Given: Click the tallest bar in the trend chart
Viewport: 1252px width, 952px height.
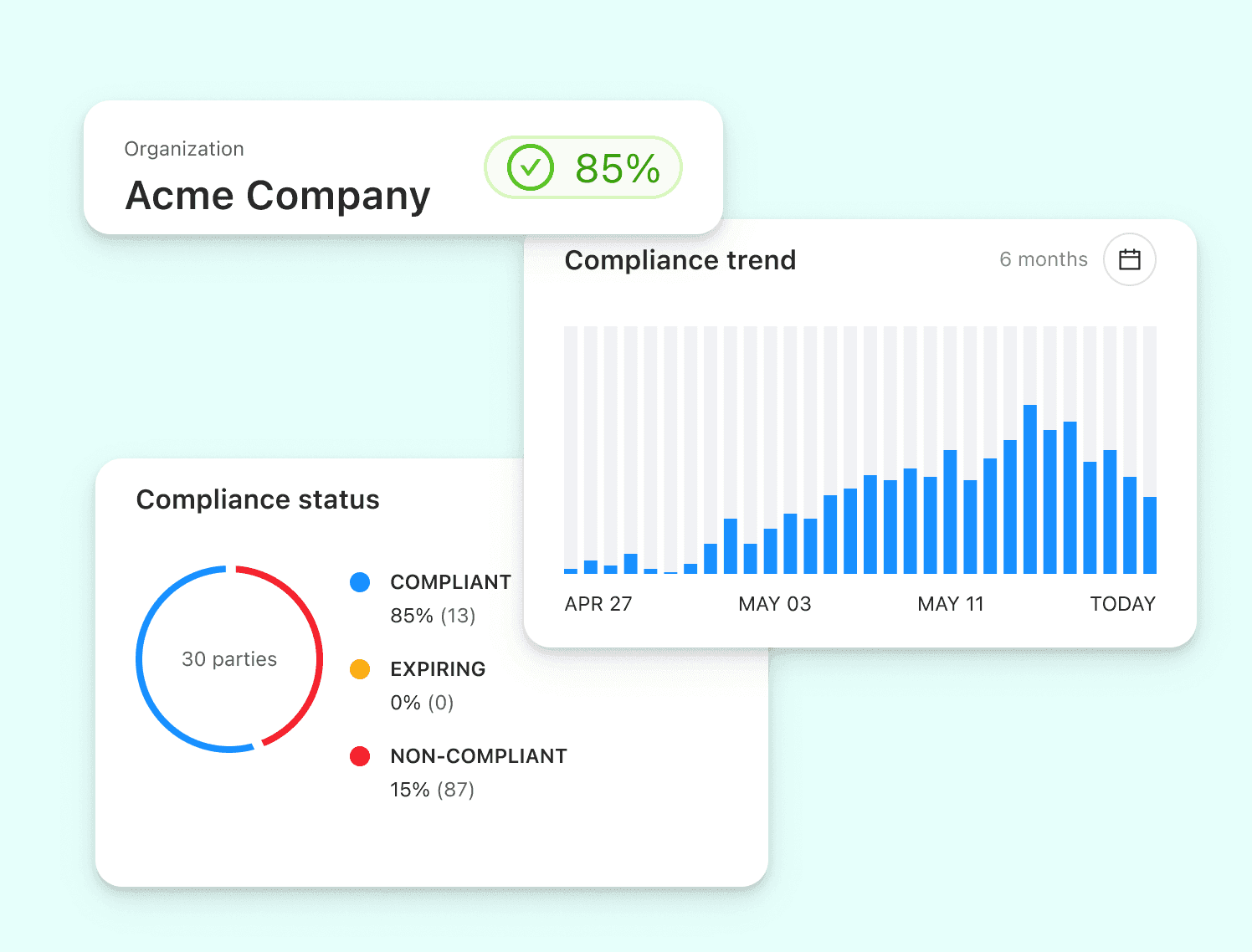Looking at the screenshot, I should pos(1030,489).
